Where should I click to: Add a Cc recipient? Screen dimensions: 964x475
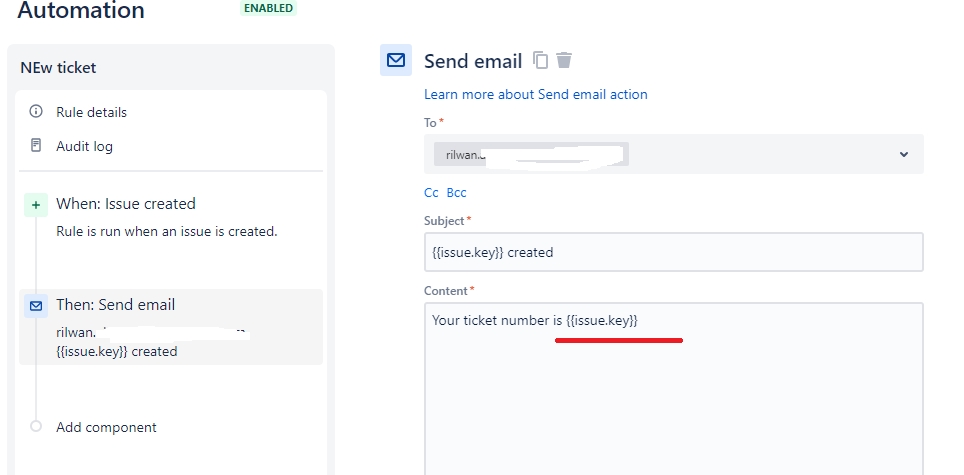point(431,192)
